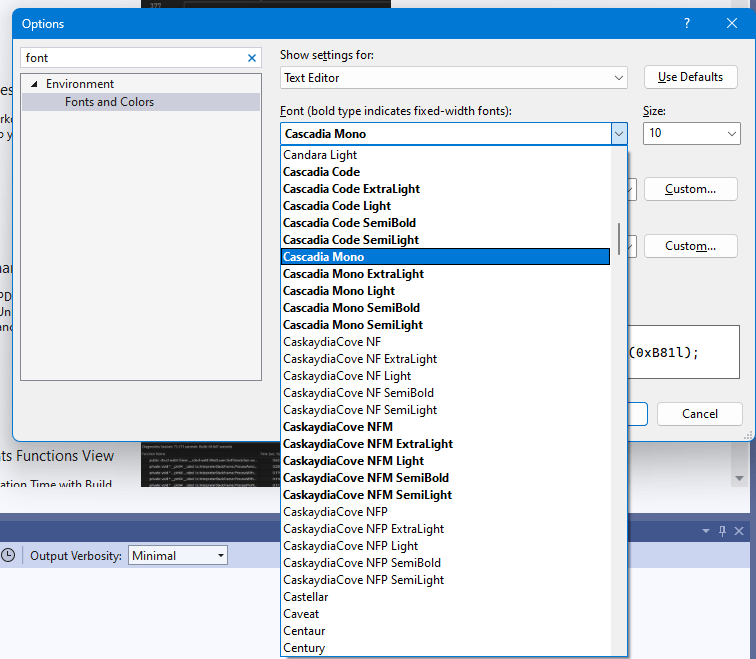The width and height of the screenshot is (756, 659).
Task: Select CaskaydiaCove NFM SemiBold font
Action: coord(445,478)
